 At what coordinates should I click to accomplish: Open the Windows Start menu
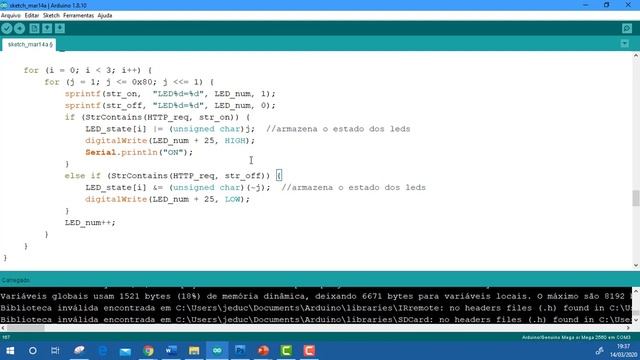click(x=10, y=351)
